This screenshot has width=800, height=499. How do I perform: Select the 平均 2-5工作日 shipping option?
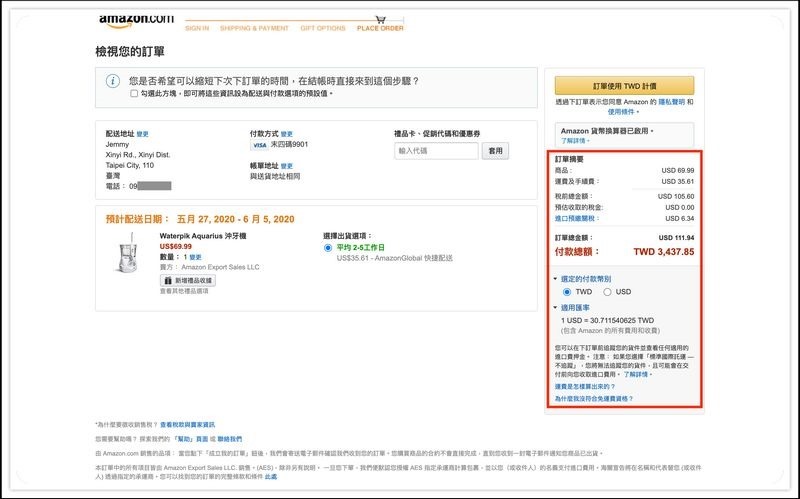point(328,248)
